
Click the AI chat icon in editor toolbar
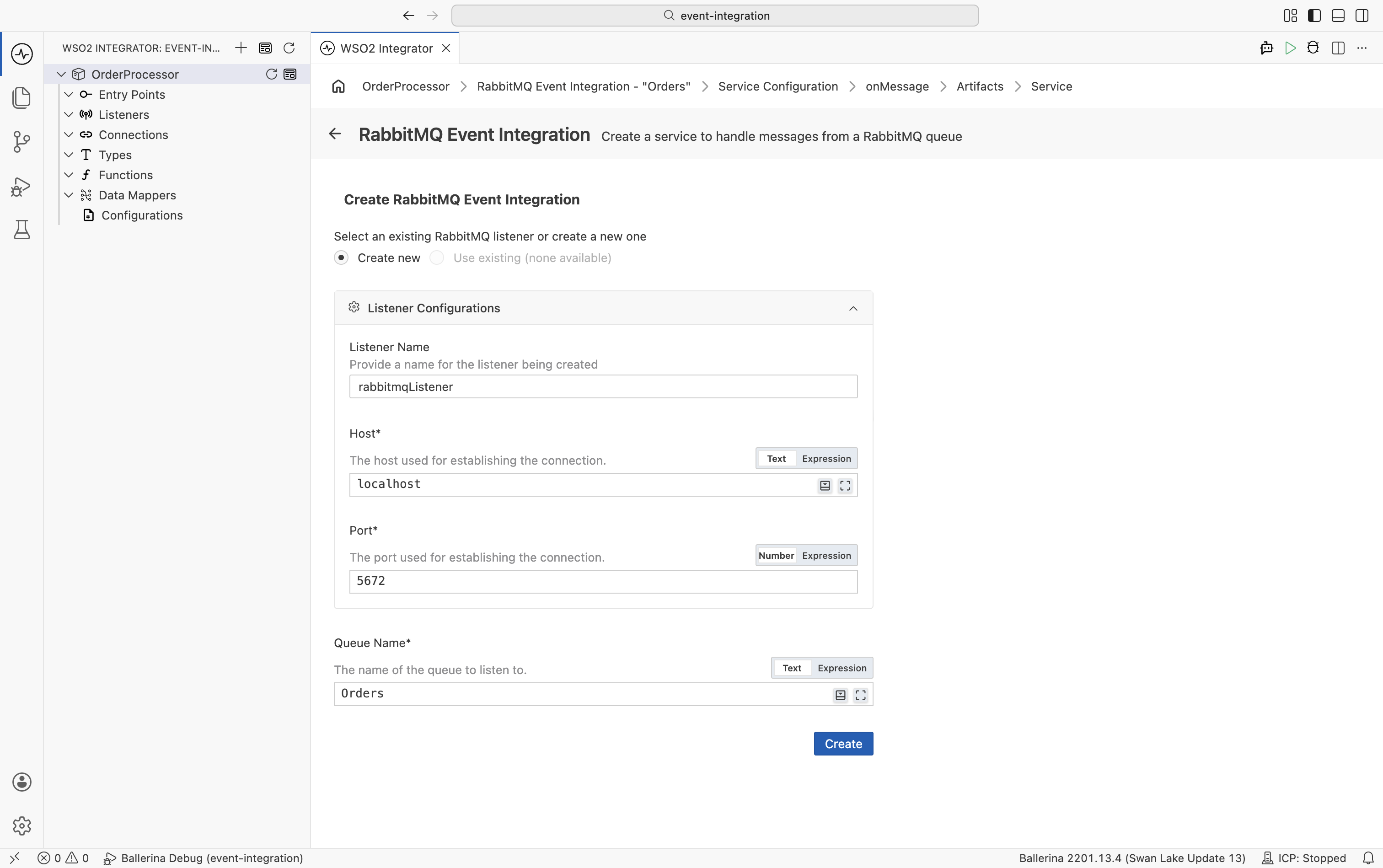tap(1266, 48)
